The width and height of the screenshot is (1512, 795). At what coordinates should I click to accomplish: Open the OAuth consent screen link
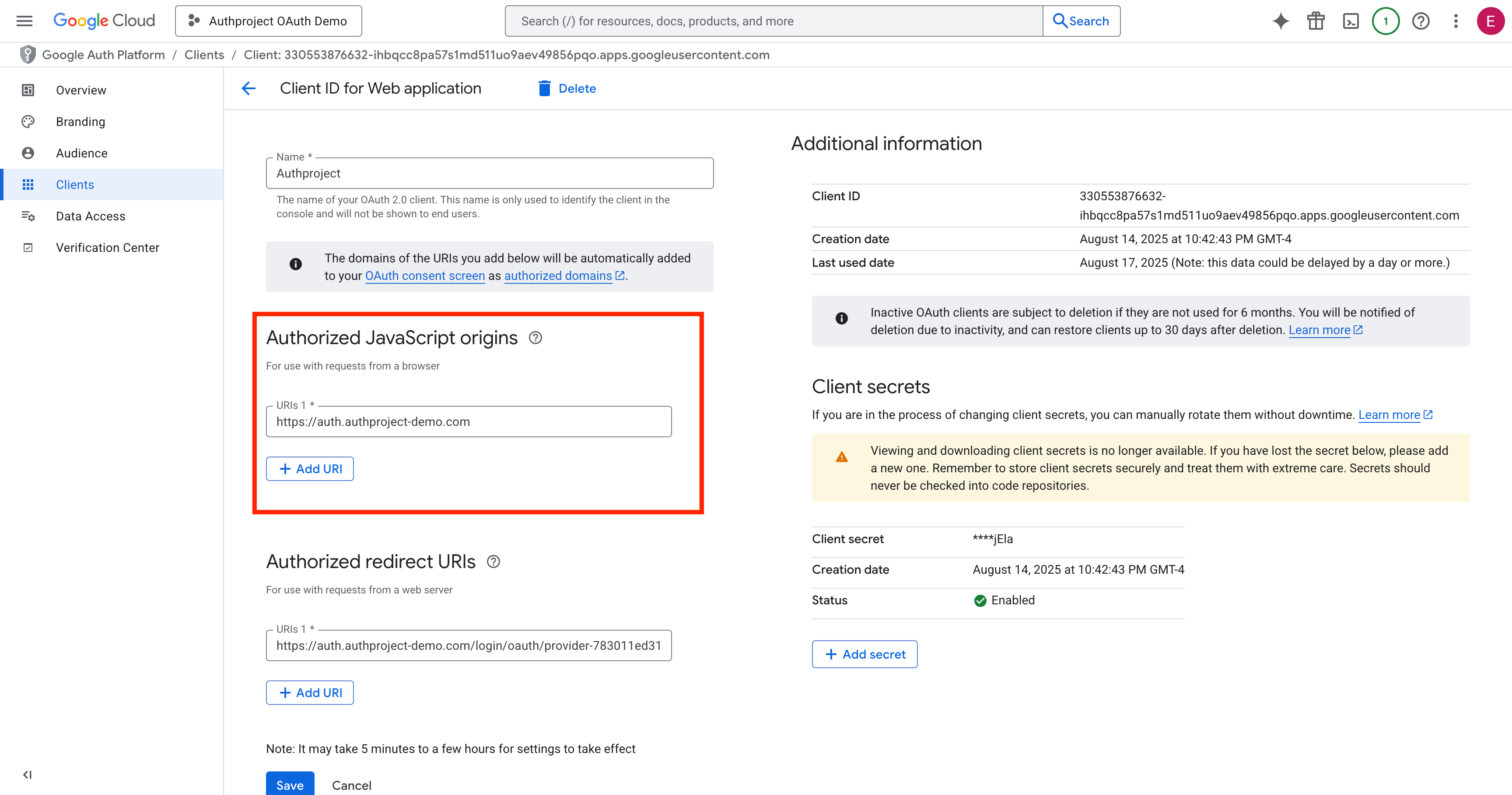click(x=425, y=276)
